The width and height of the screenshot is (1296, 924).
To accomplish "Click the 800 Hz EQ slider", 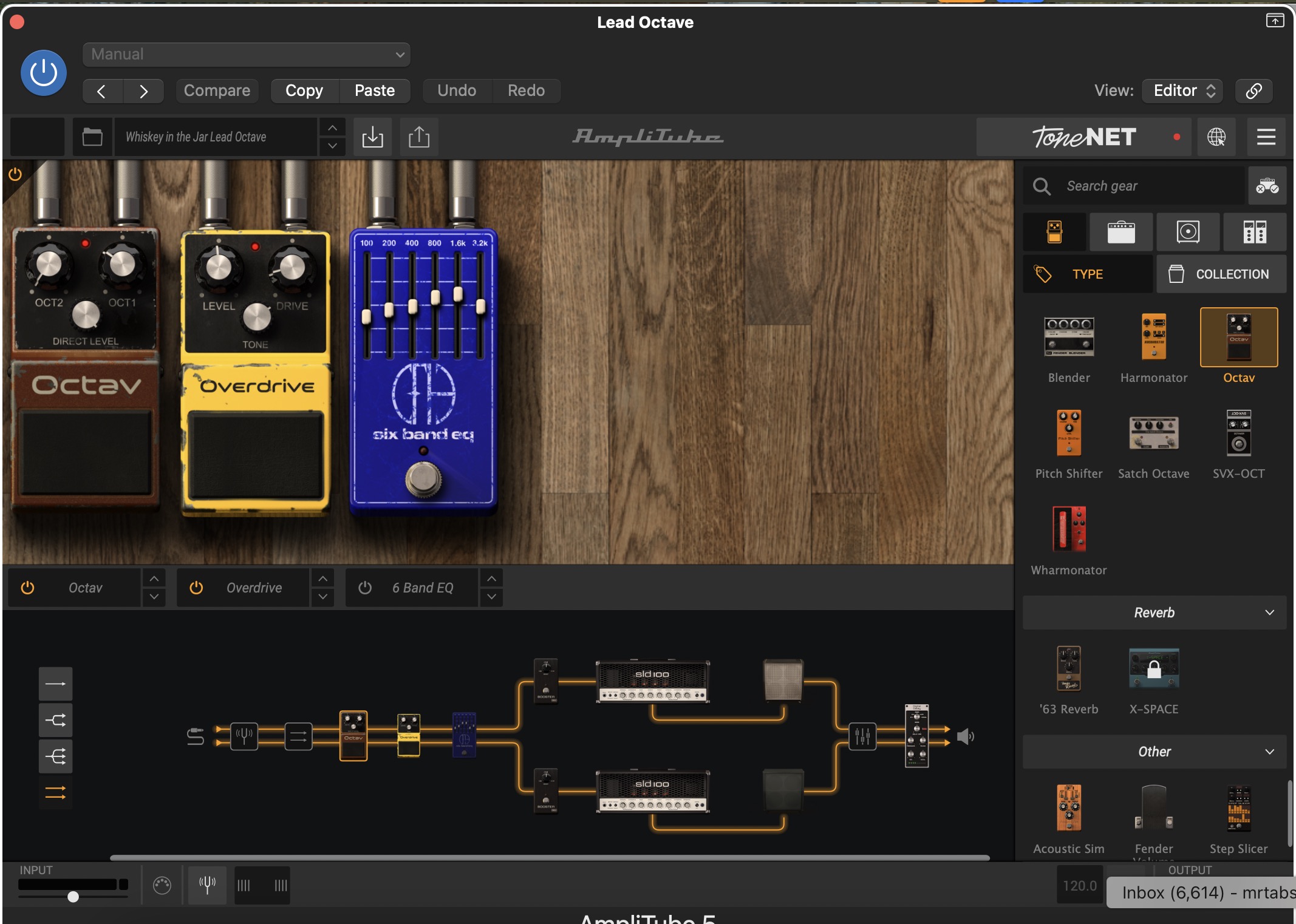I will [x=435, y=297].
